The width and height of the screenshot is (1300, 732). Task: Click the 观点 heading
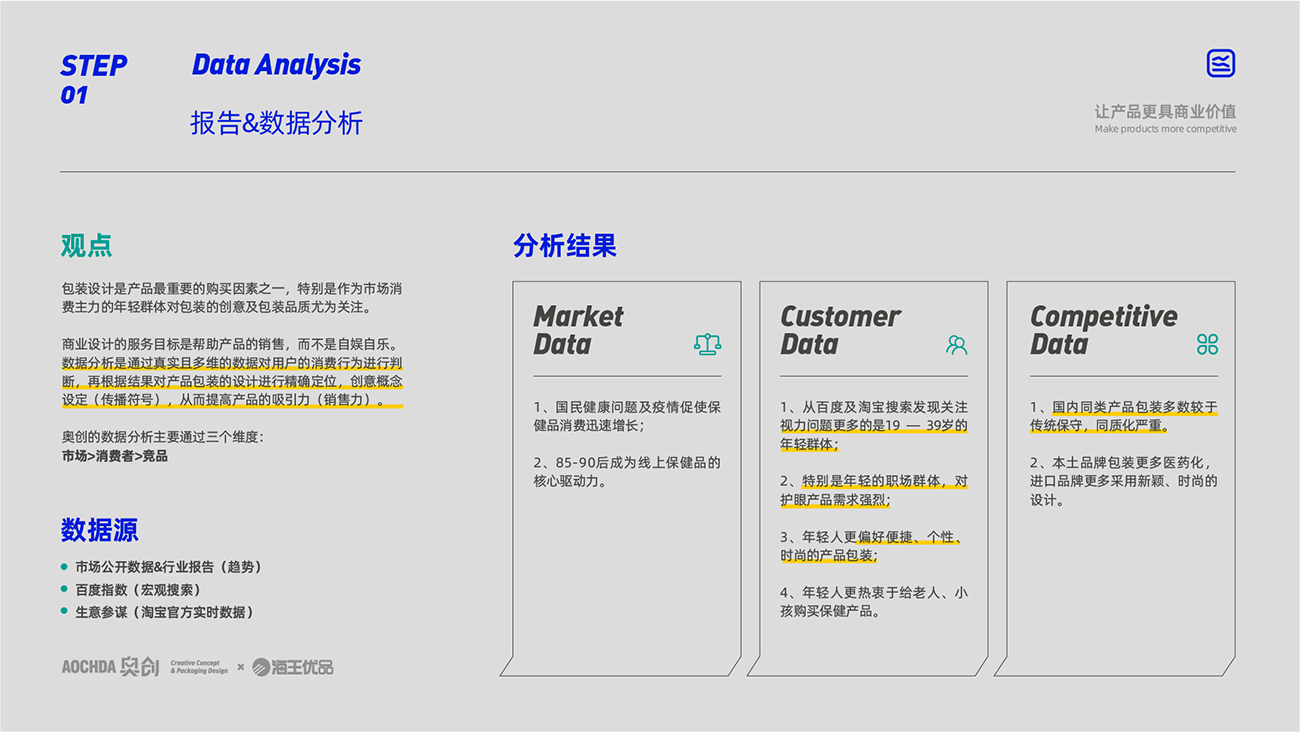pyautogui.click(x=86, y=246)
